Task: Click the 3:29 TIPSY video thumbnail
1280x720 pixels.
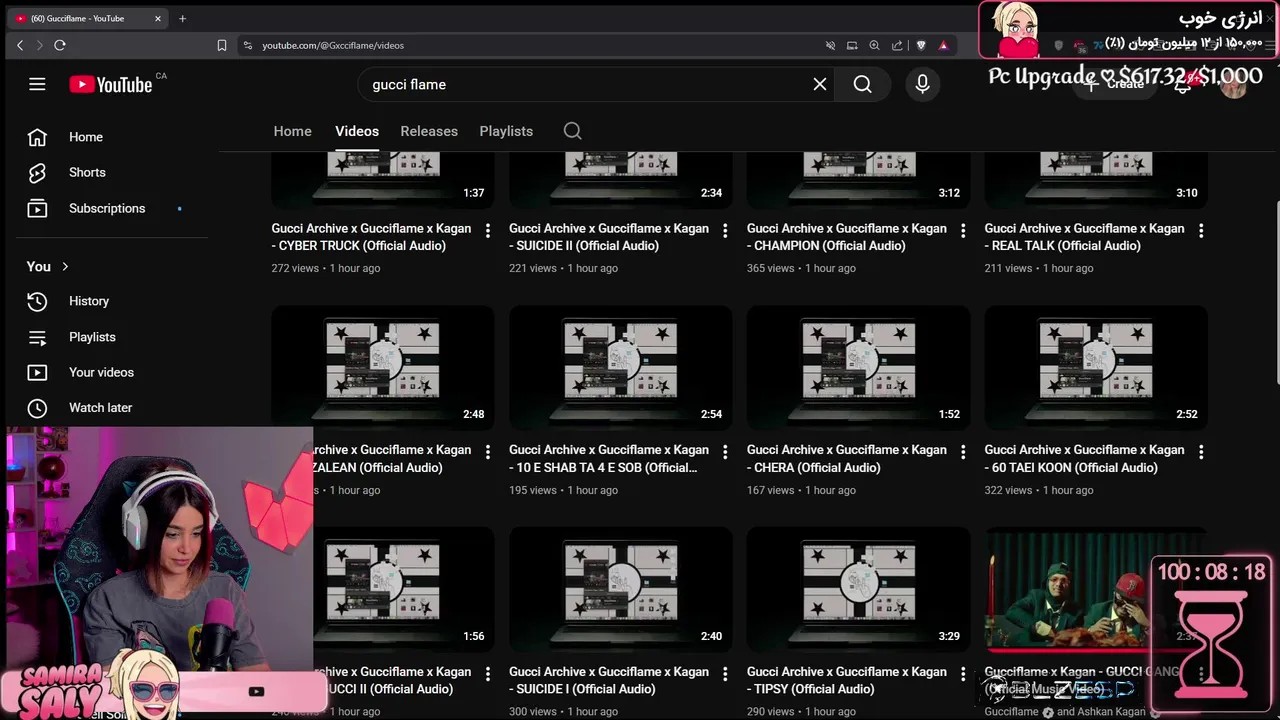Action: 859,590
